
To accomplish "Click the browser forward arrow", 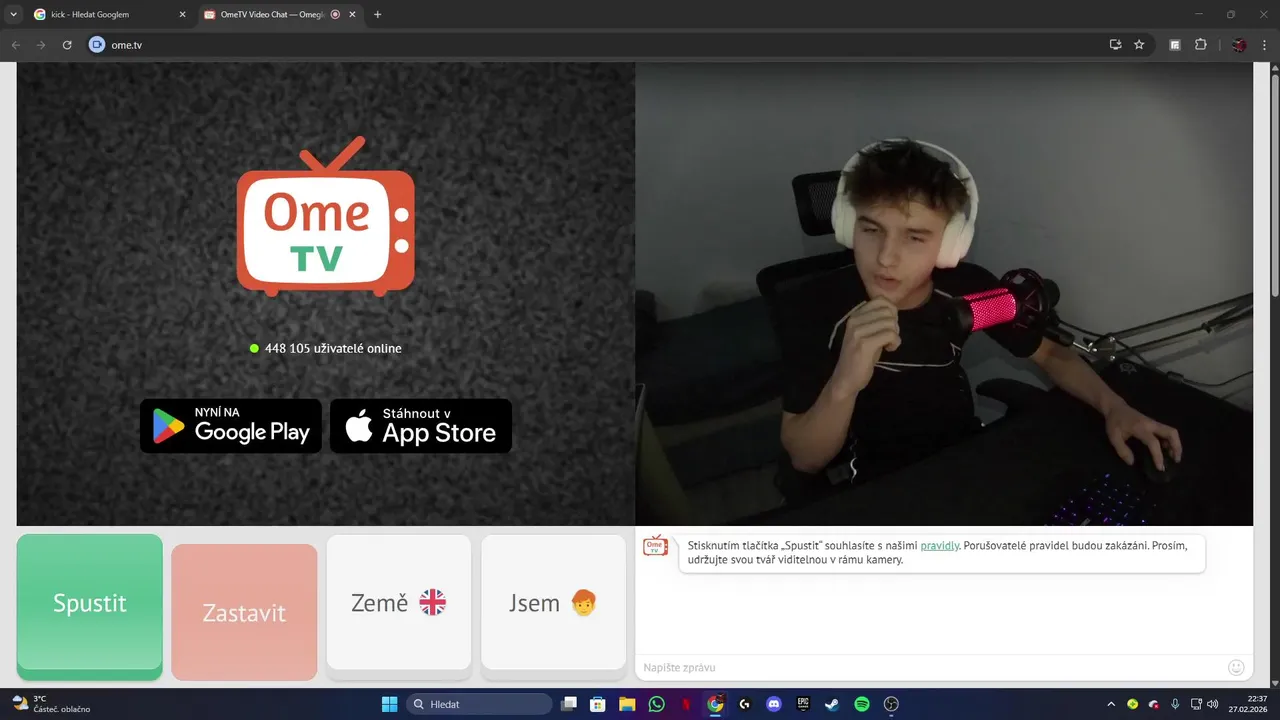I will (x=41, y=45).
